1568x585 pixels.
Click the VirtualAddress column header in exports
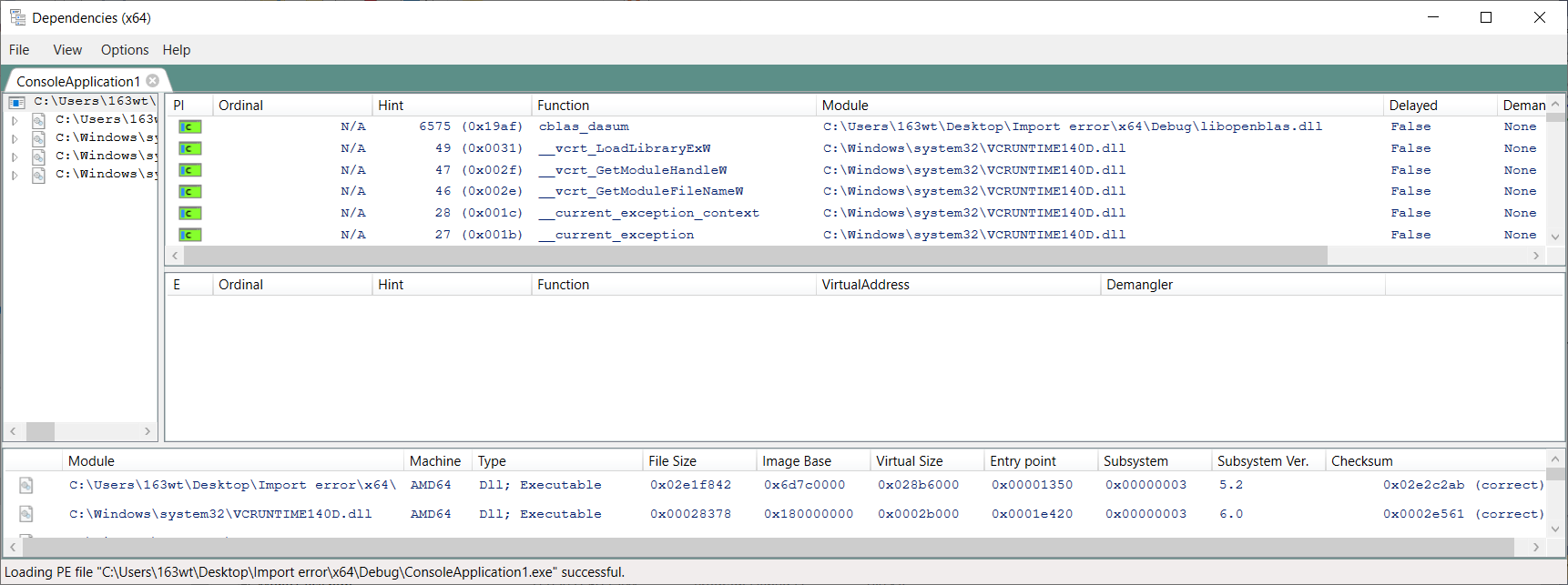tap(958, 285)
